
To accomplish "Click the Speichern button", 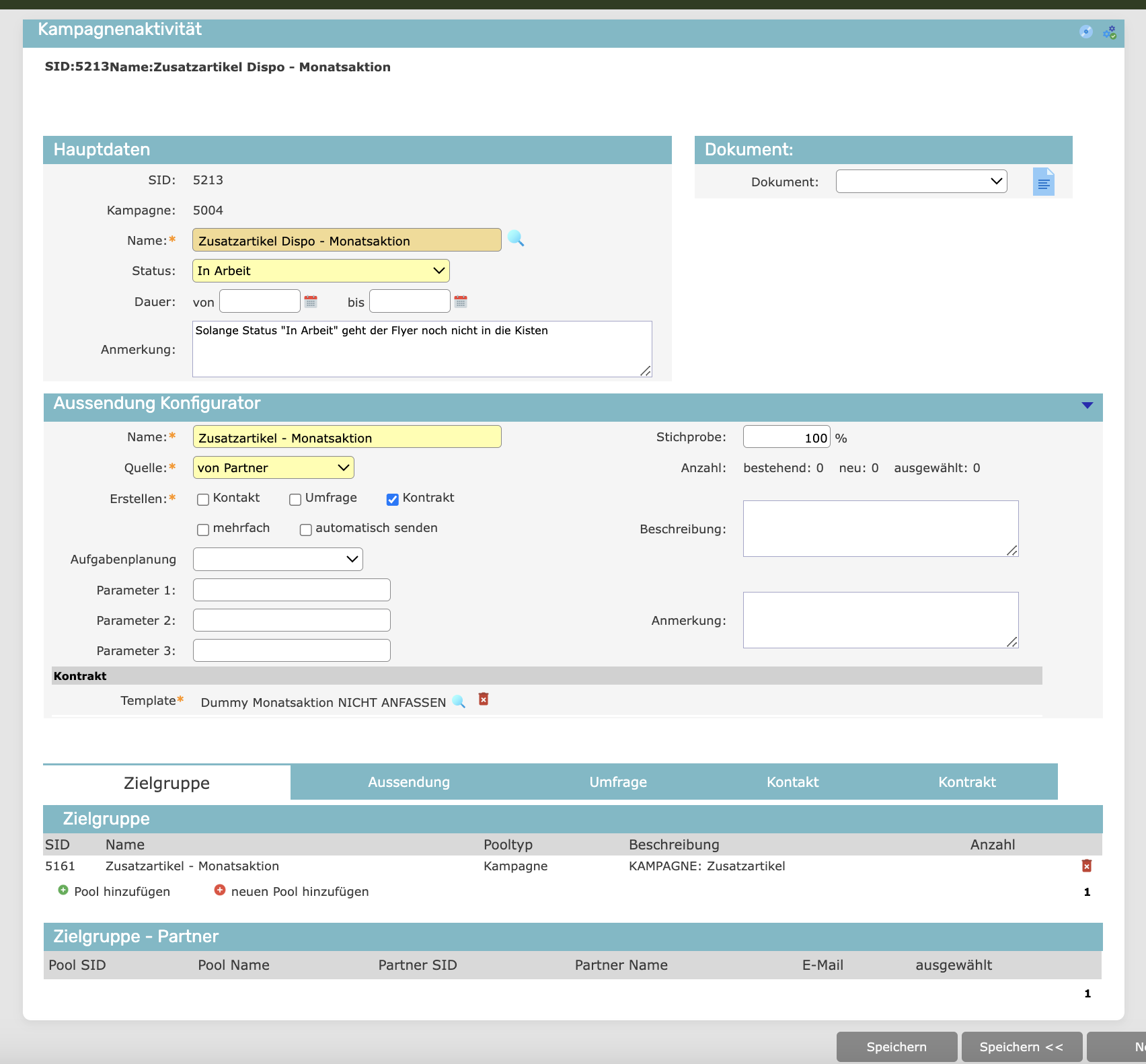I will (x=896, y=1047).
